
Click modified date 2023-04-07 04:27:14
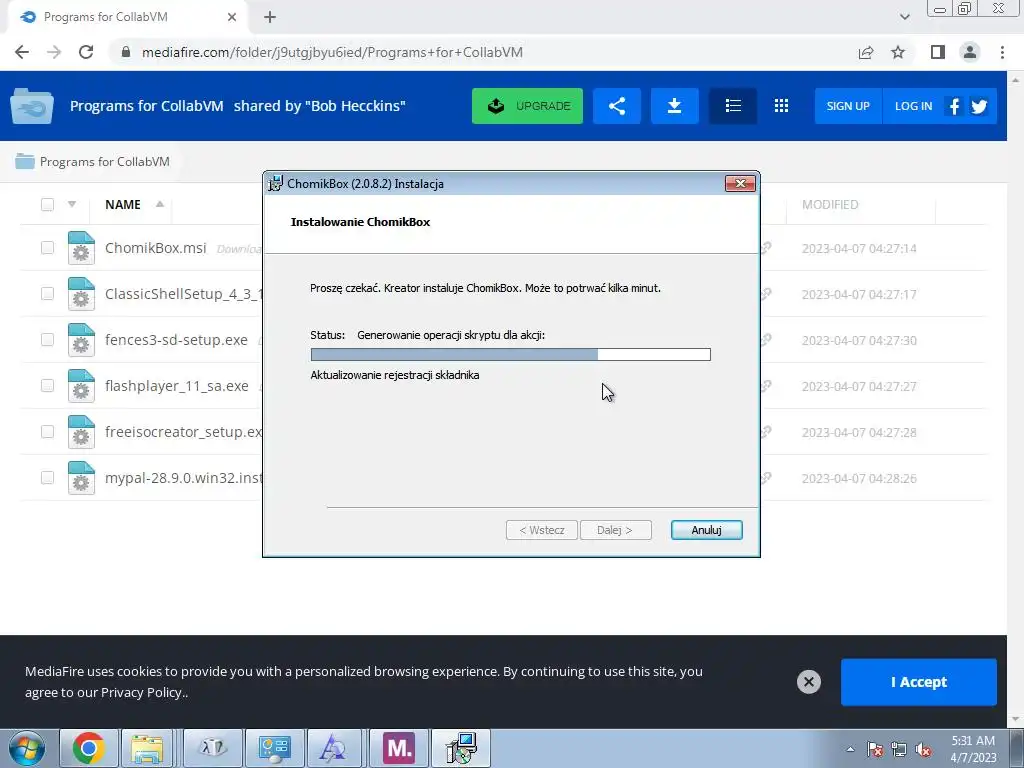tap(859, 248)
